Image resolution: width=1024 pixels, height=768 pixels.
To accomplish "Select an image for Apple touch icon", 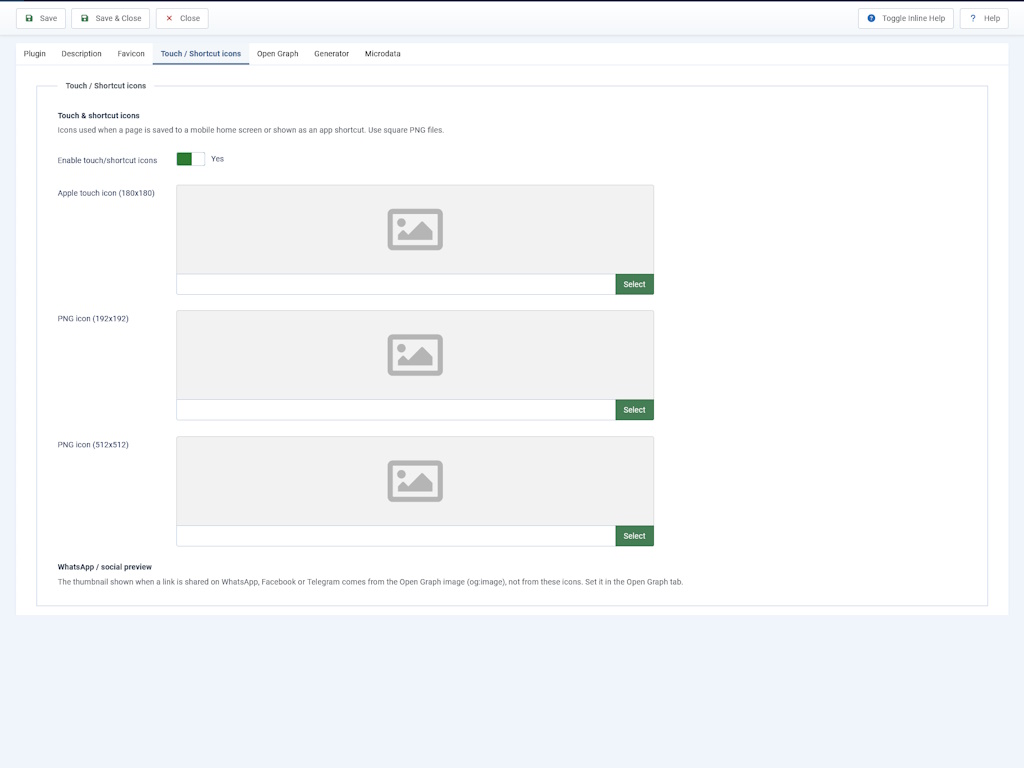I will click(634, 284).
